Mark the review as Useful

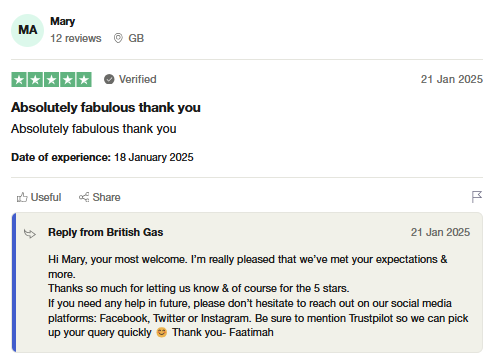39,197
